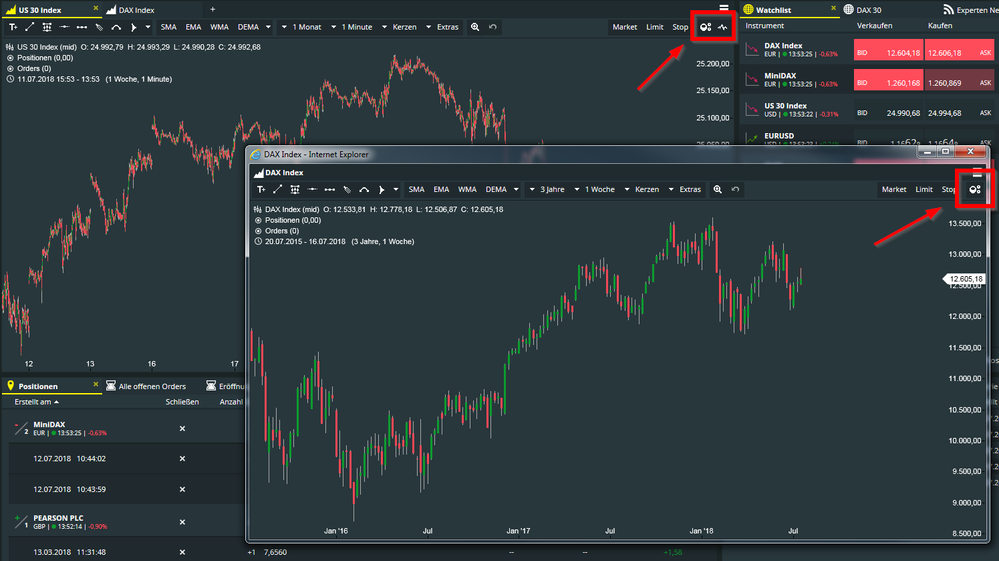Click Stop order button in US 30 chart
The image size is (999, 561).
[680, 27]
